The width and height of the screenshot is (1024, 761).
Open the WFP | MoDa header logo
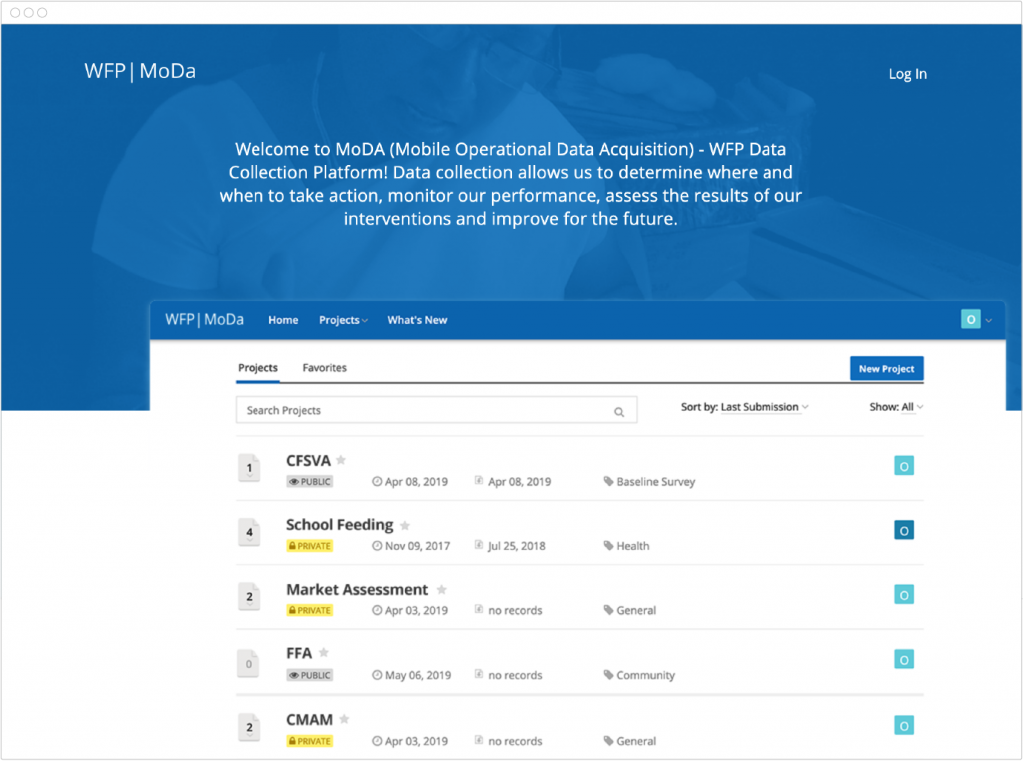point(140,71)
